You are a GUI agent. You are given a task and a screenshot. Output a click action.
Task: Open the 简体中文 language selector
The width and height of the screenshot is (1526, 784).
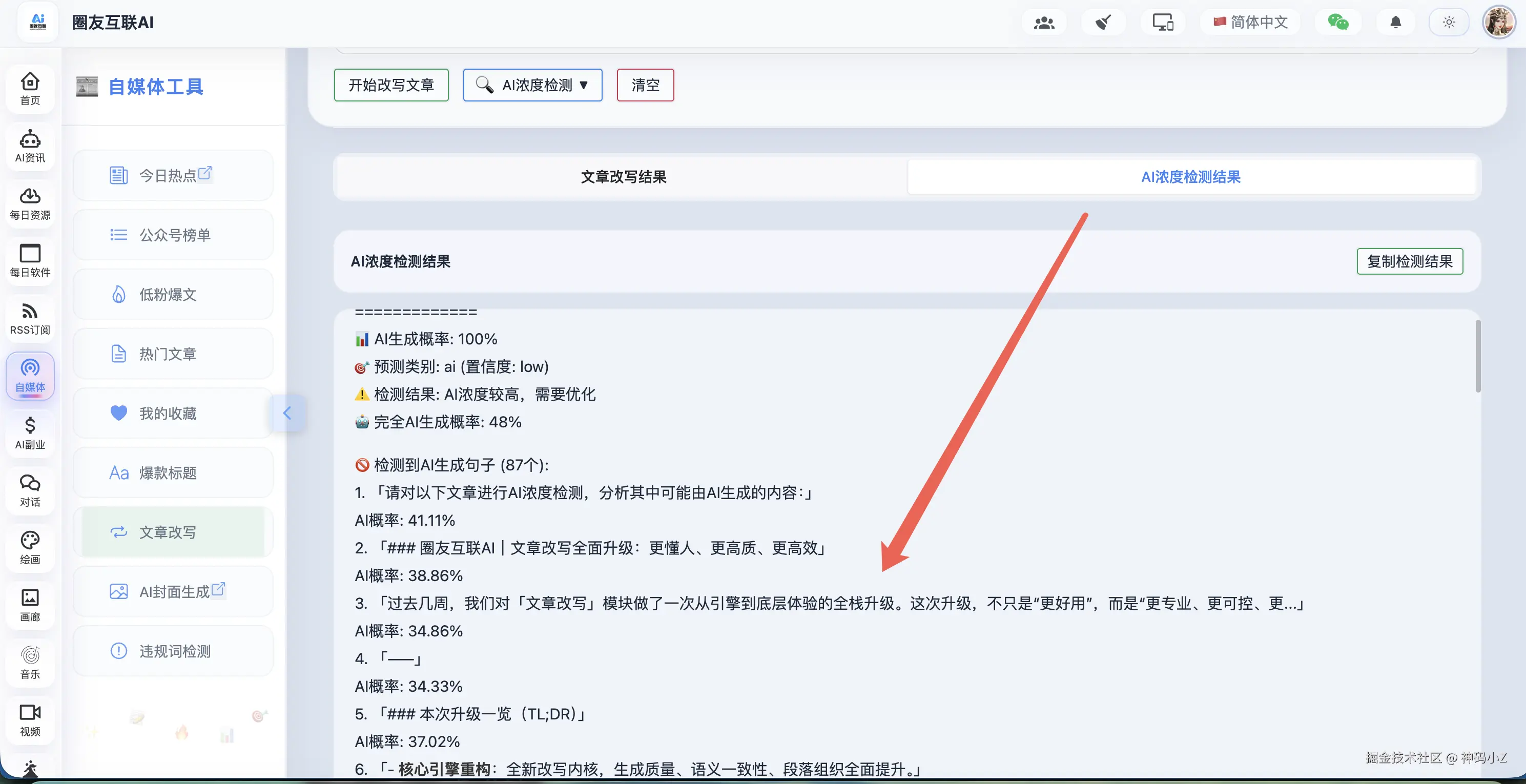tap(1250, 23)
